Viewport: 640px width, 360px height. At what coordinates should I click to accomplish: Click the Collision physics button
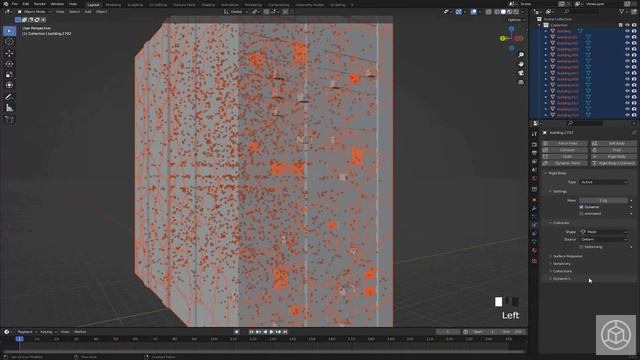pos(565,150)
